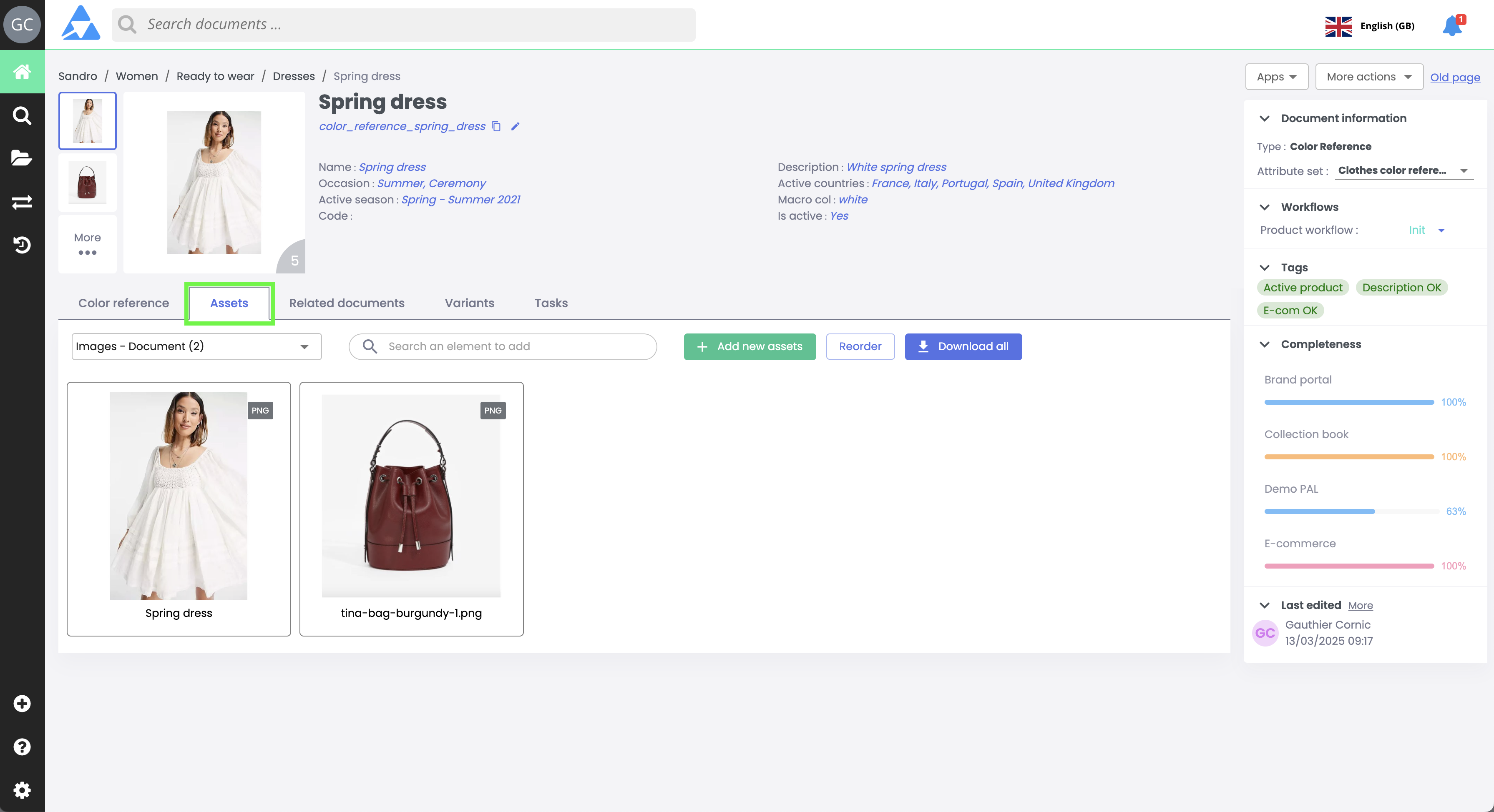The height and width of the screenshot is (812, 1494).
Task: Click the home icon in the sidebar
Action: (x=22, y=71)
